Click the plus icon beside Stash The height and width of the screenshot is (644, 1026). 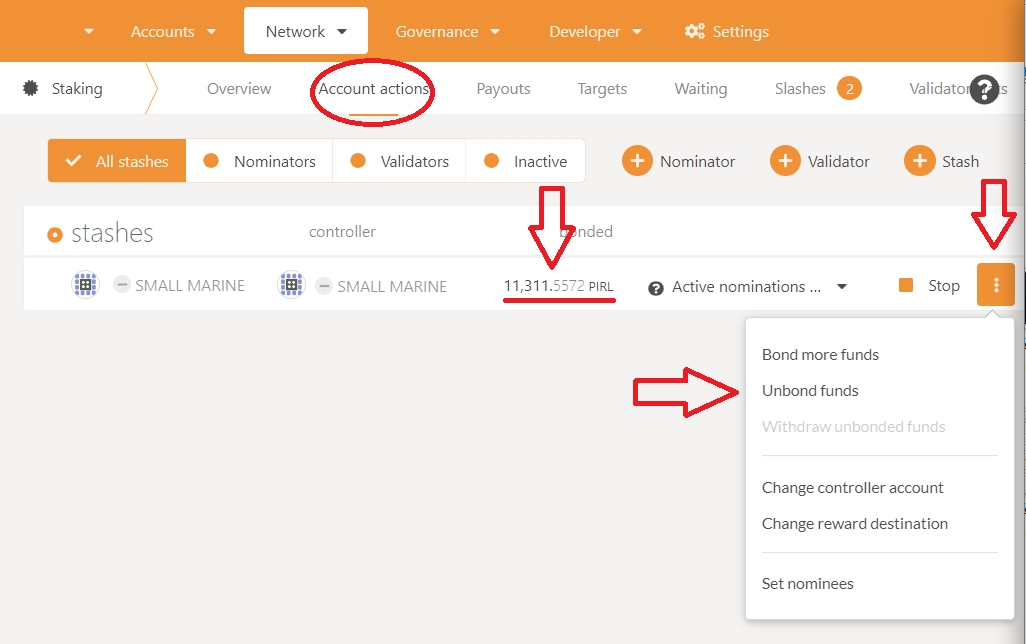[919, 161]
